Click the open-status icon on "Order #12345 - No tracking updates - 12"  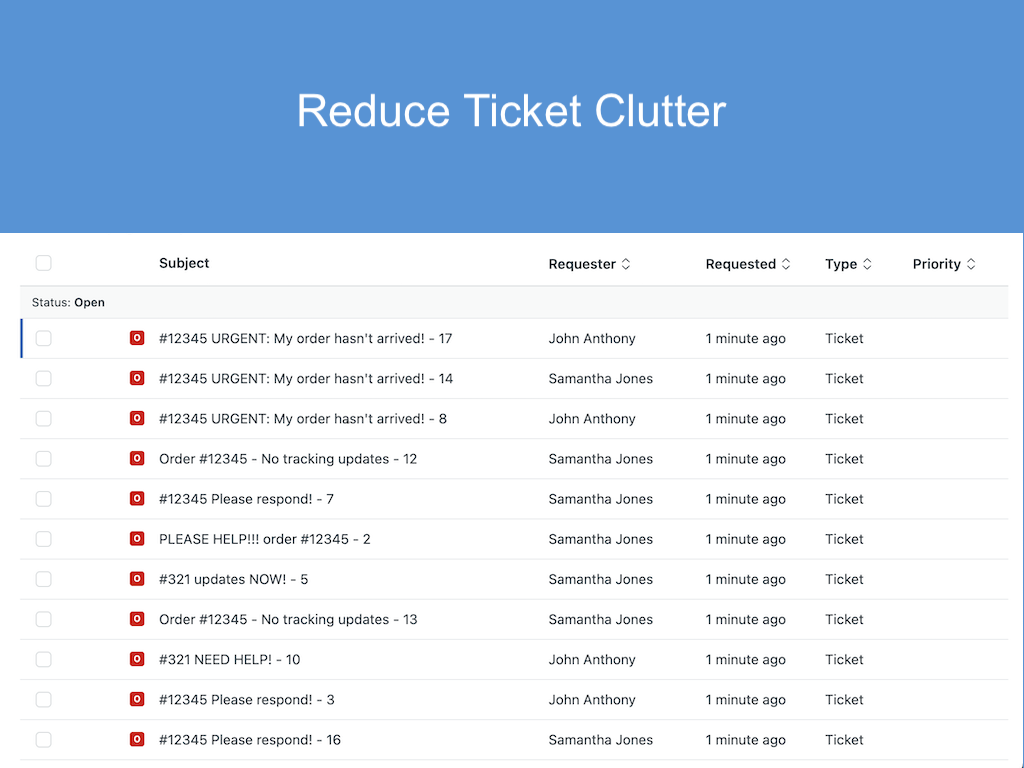(137, 459)
